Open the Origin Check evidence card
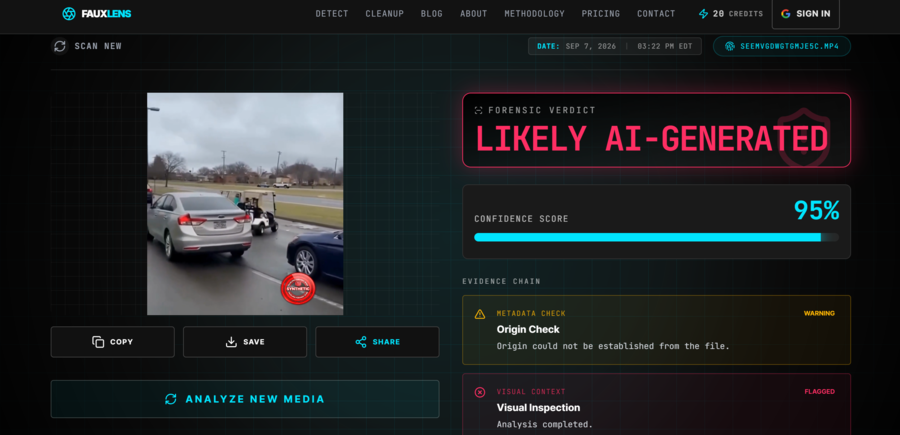This screenshot has width=900, height=435. coord(656,330)
